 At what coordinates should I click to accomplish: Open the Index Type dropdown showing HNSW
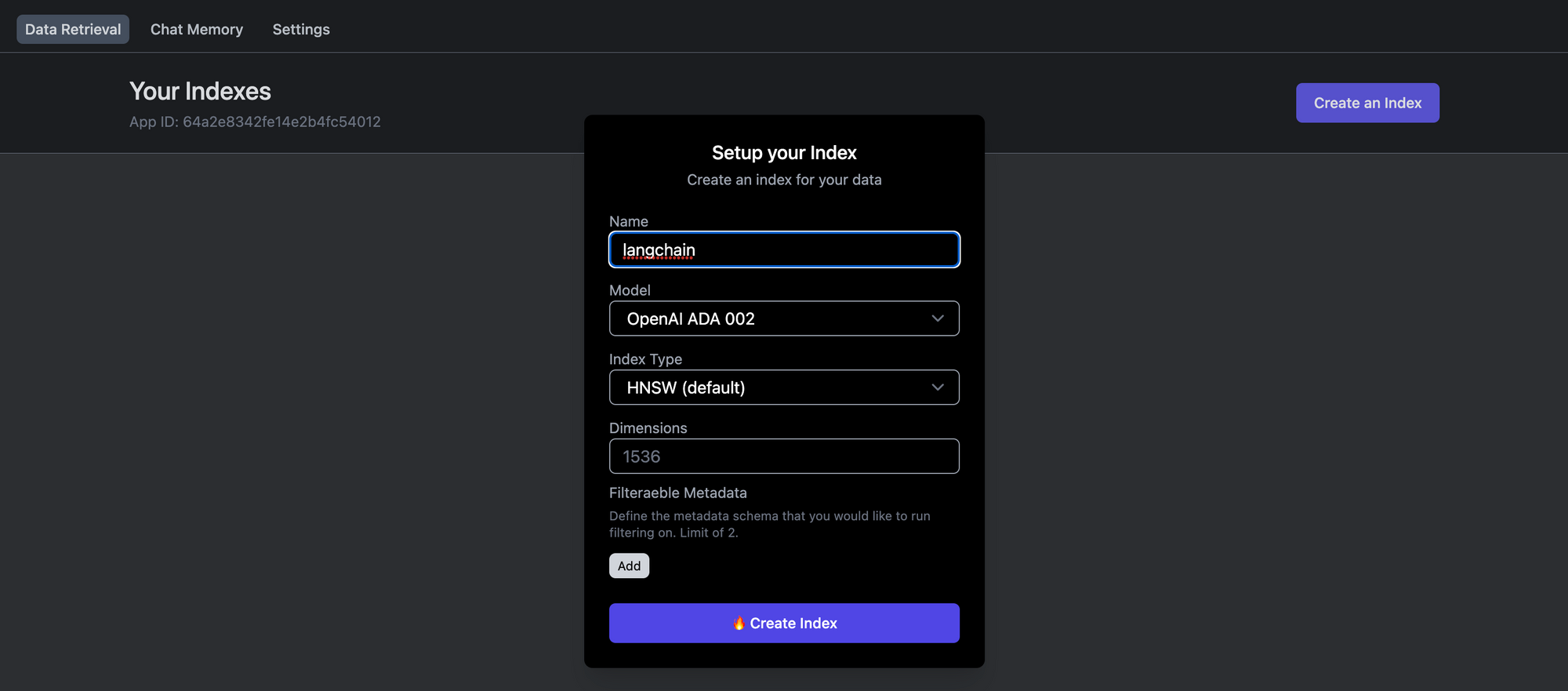click(x=784, y=387)
